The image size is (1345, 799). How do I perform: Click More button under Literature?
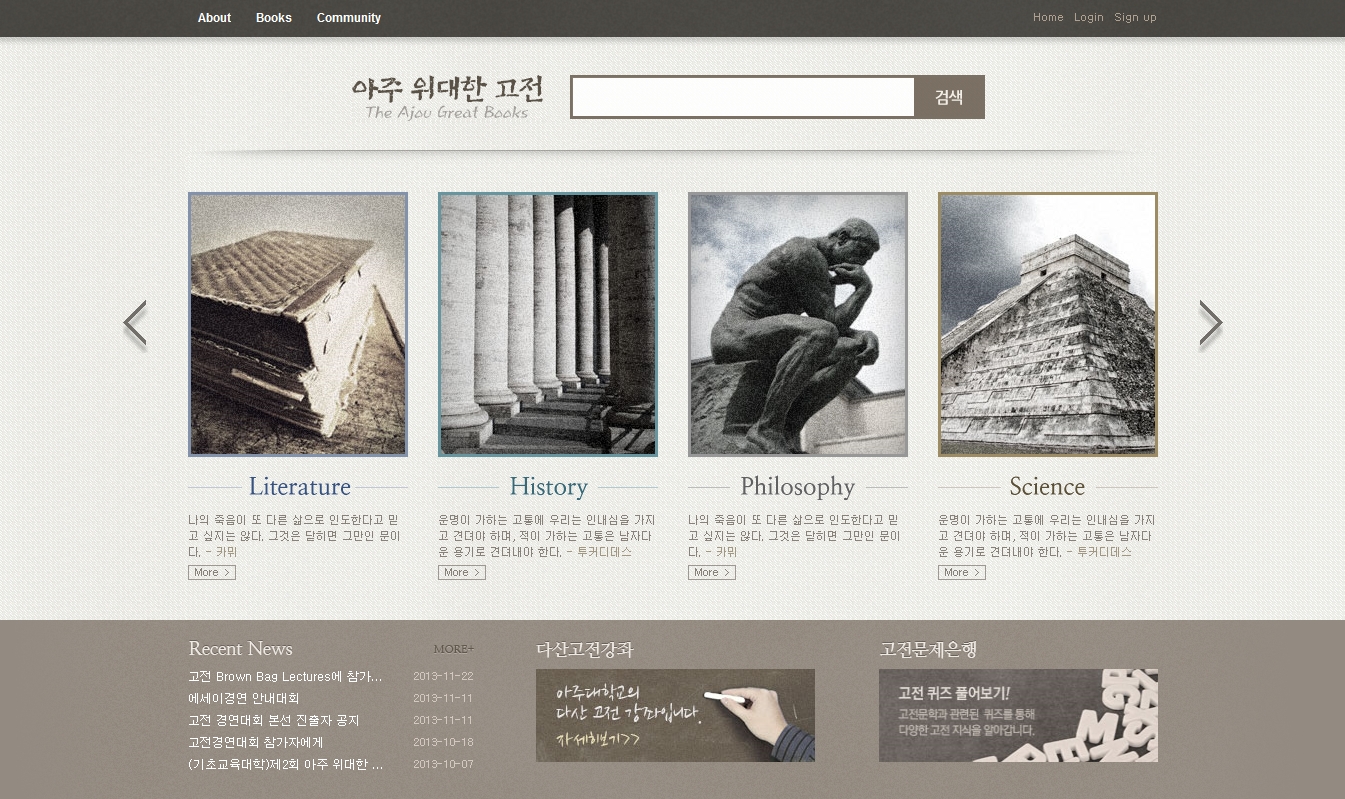click(212, 573)
